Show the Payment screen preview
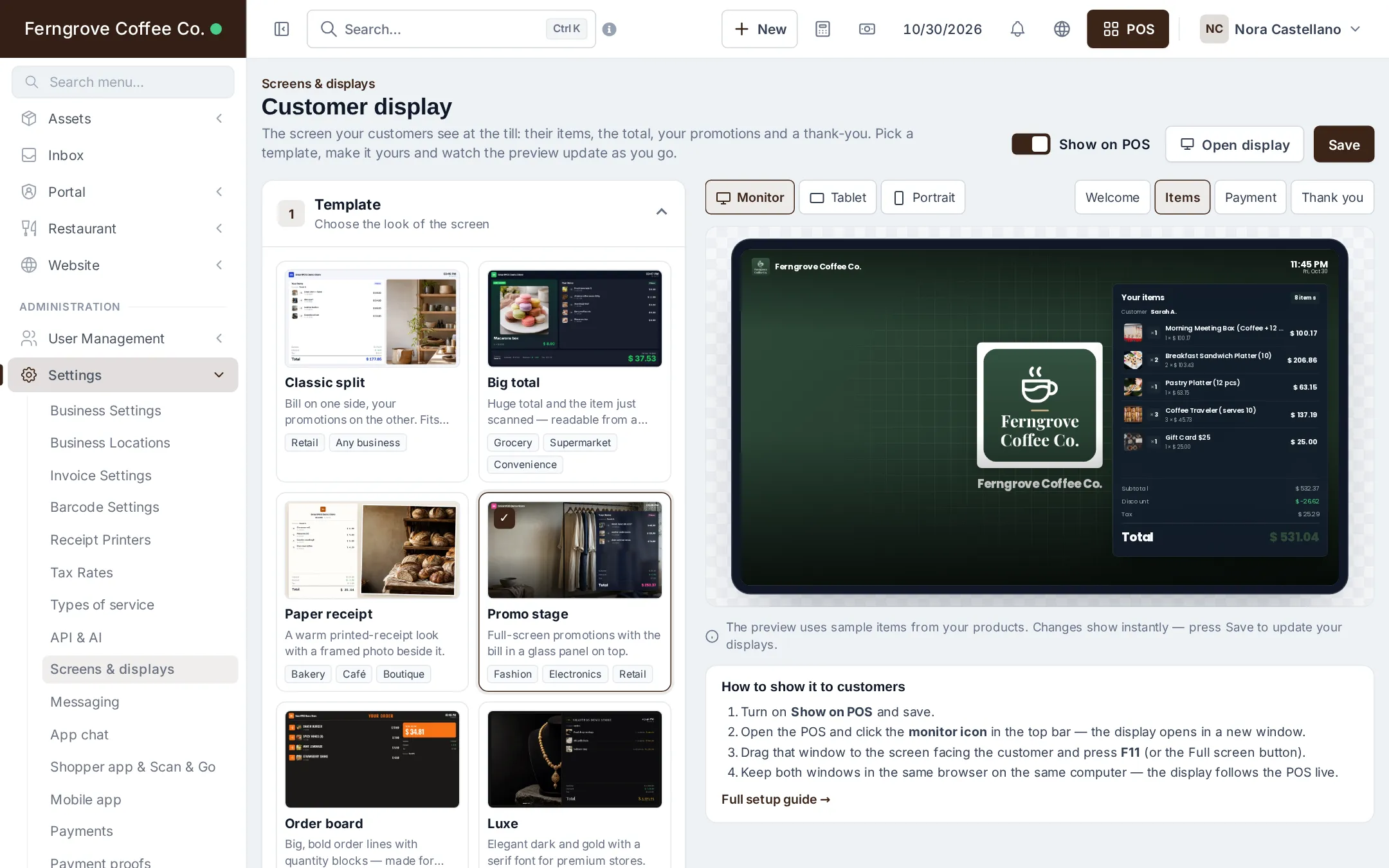This screenshot has height=868, width=1389. click(x=1250, y=197)
